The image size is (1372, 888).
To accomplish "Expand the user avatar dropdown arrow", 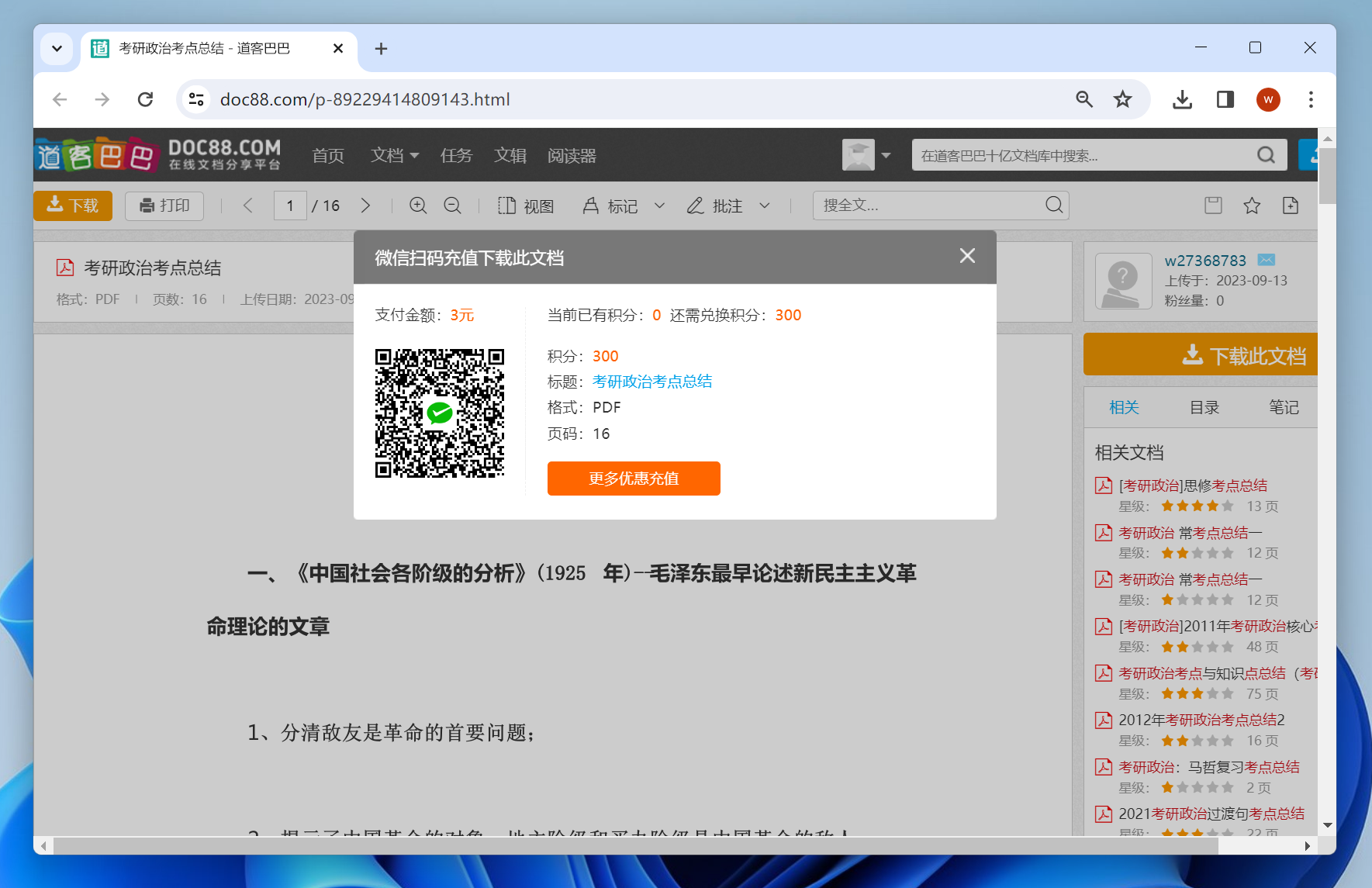I will tap(886, 155).
